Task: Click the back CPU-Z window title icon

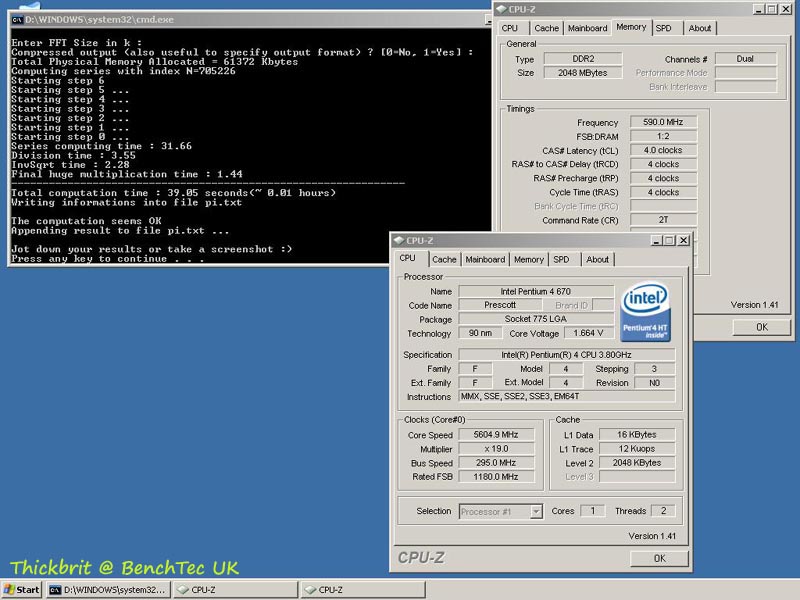Action: [502, 9]
